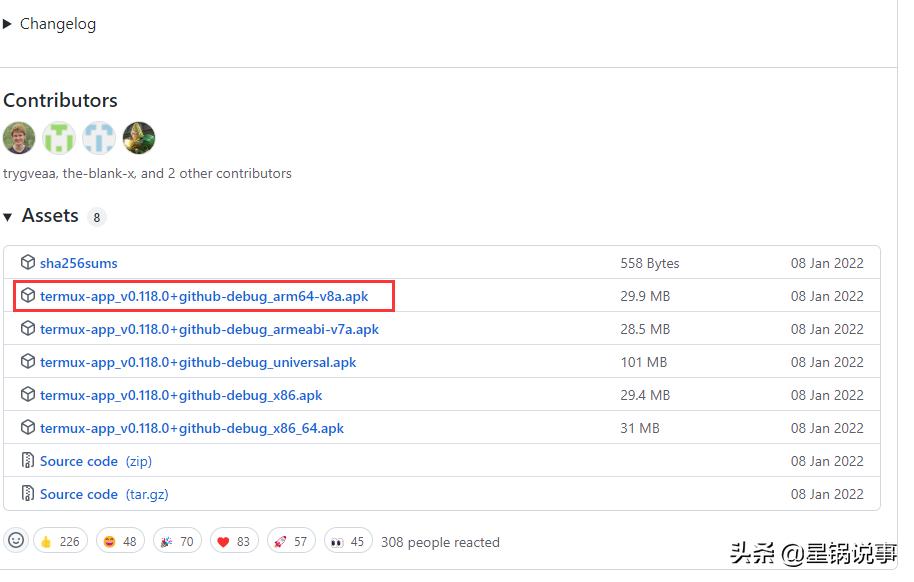Toggle thumbs up reaction with 226
Viewport: 914px width, 582px height.
click(x=61, y=542)
